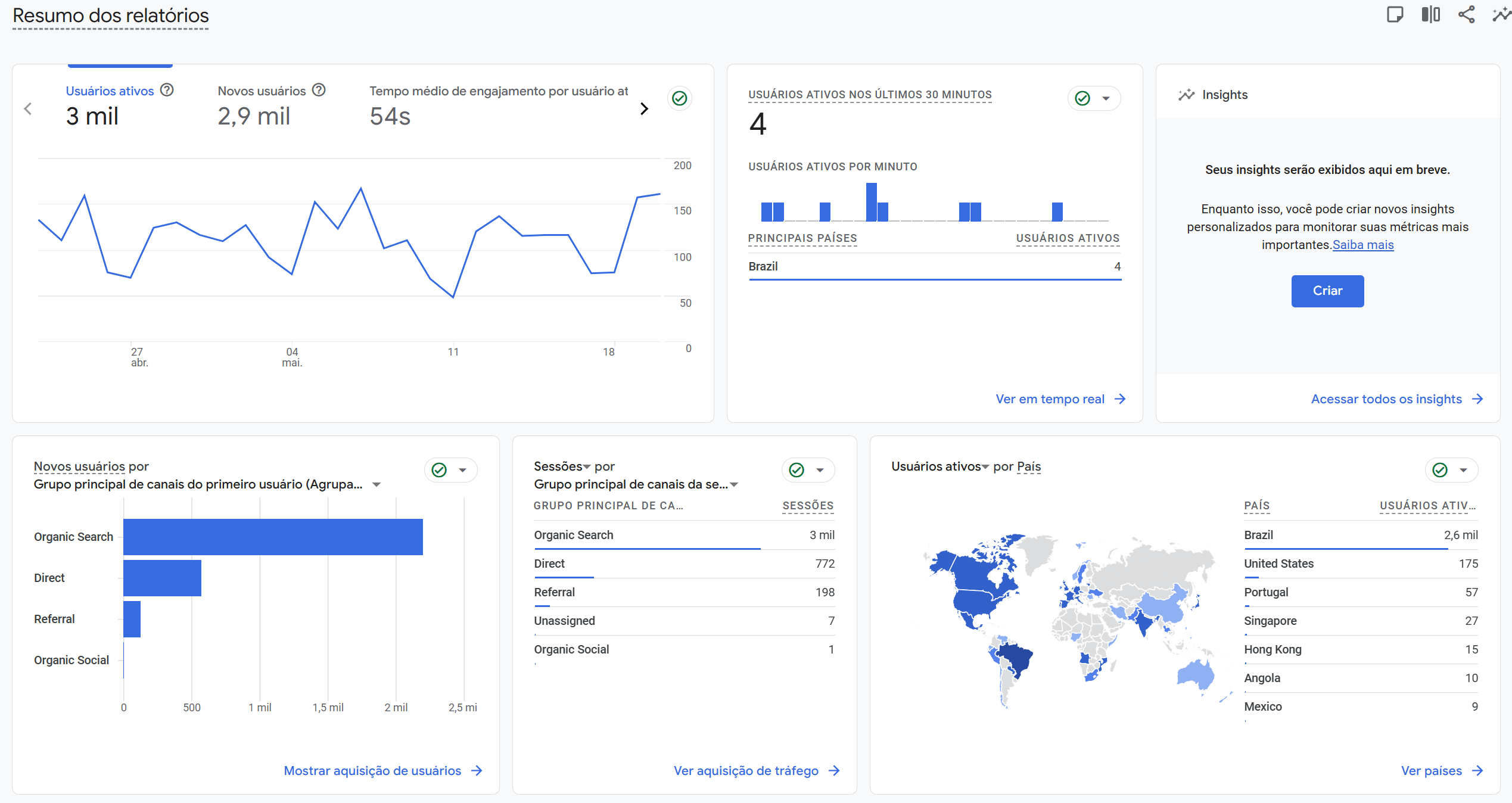Click Hong Kong row in country table

tap(1361, 649)
